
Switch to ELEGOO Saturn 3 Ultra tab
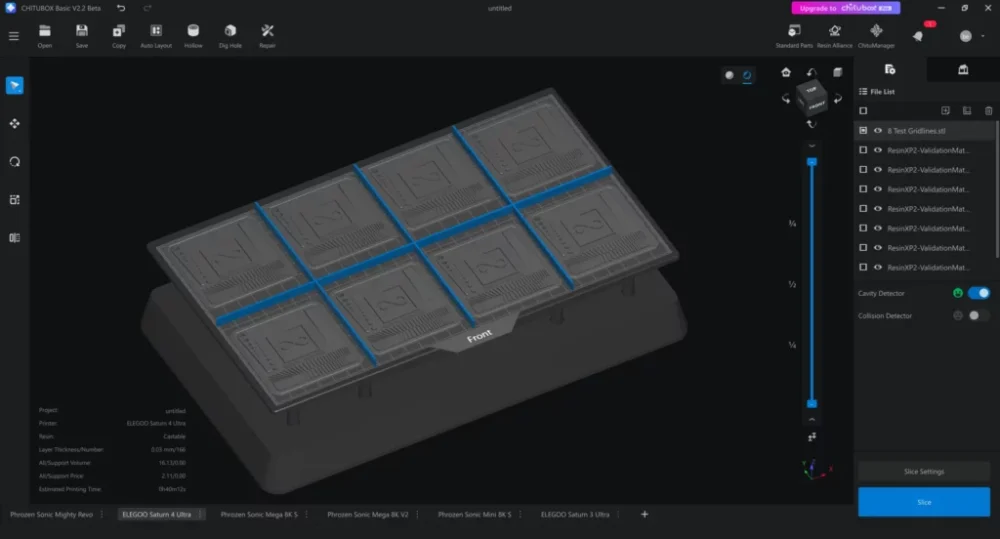pos(574,515)
